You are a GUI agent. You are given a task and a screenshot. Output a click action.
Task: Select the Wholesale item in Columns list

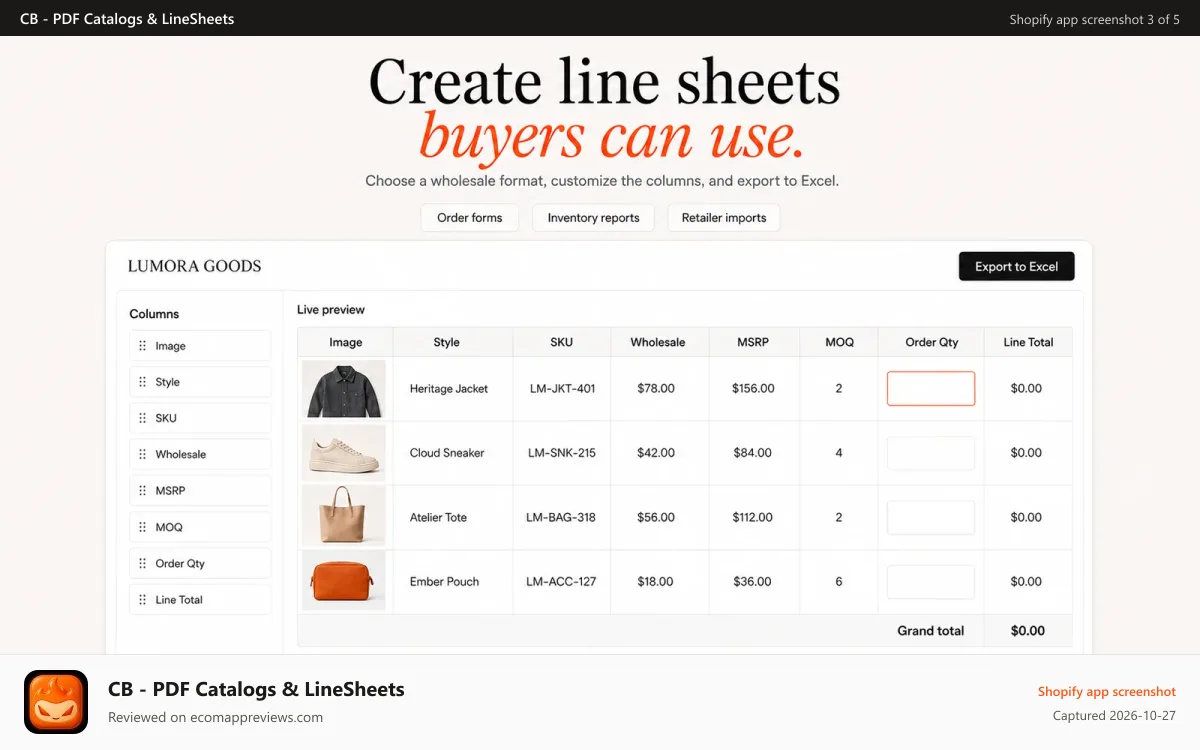(x=200, y=454)
